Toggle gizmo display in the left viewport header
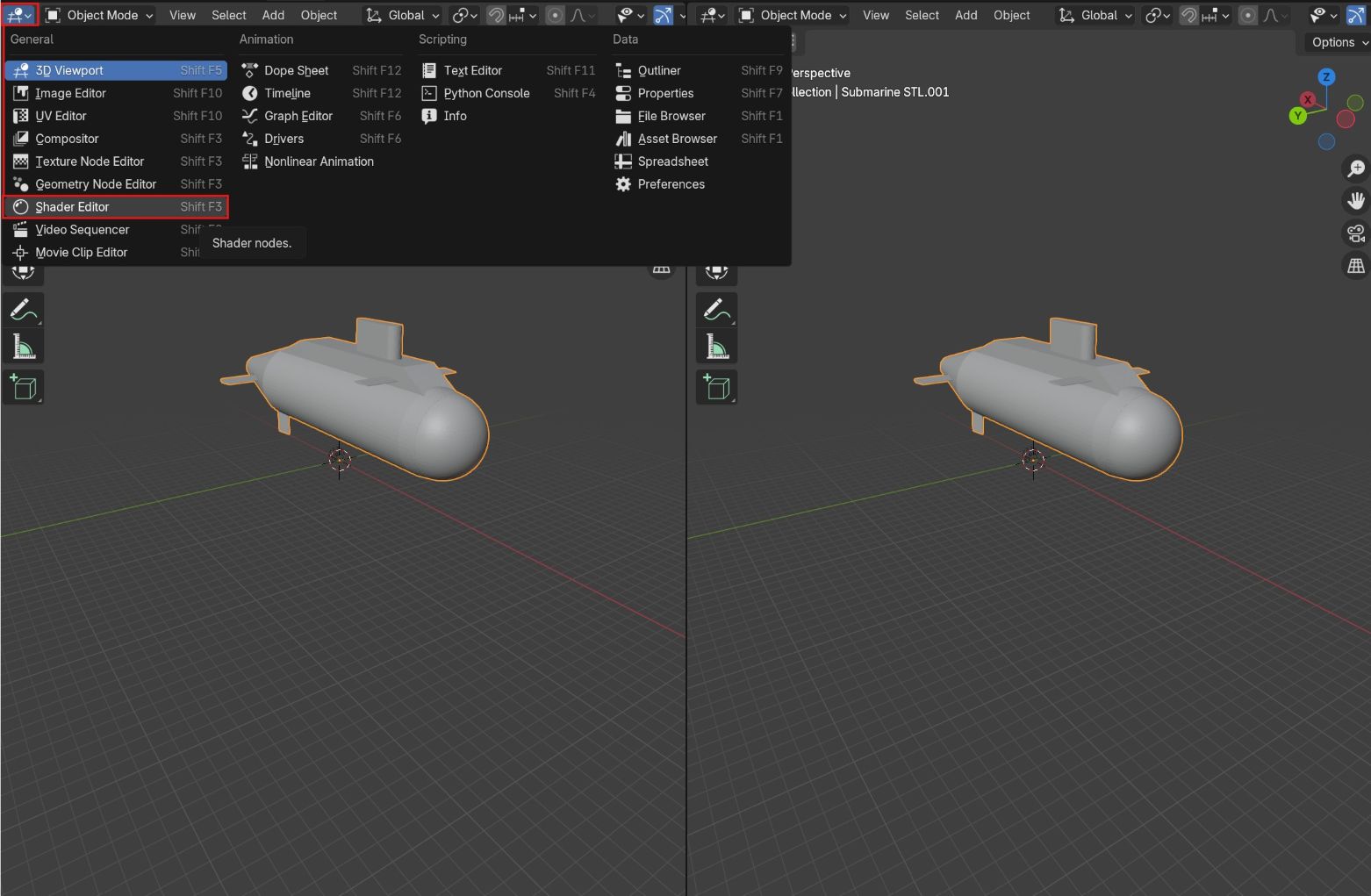The width and height of the screenshot is (1371, 896). (664, 15)
